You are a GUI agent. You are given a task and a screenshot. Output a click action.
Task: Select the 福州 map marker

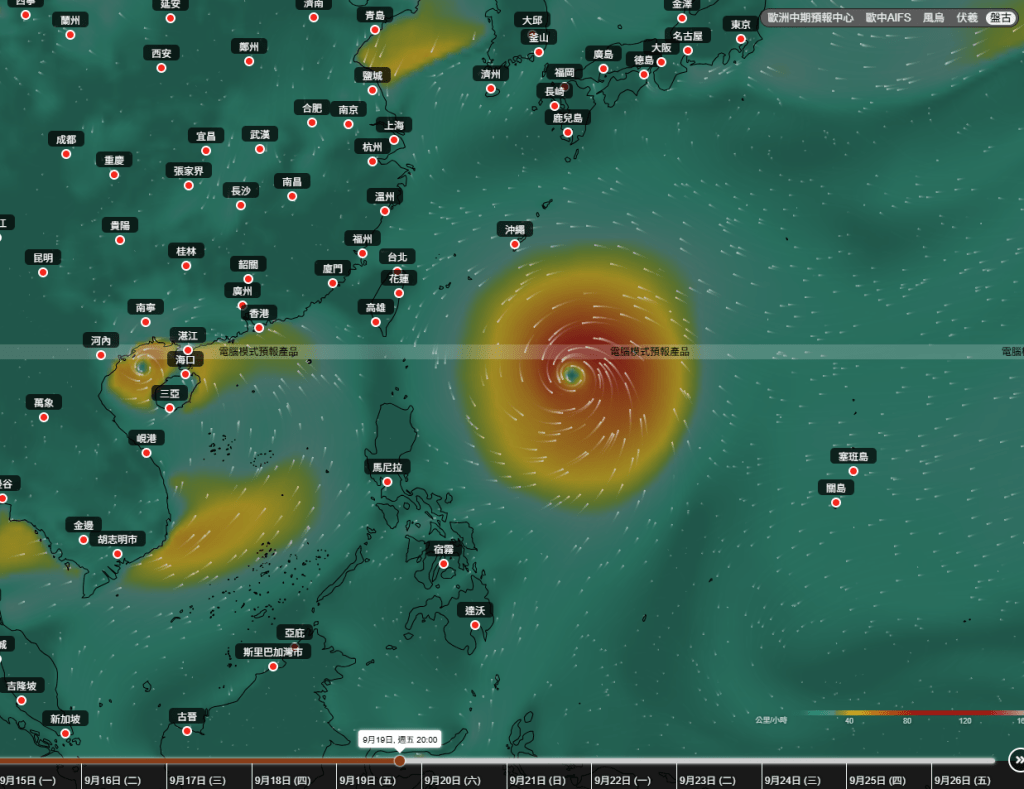pos(362,253)
